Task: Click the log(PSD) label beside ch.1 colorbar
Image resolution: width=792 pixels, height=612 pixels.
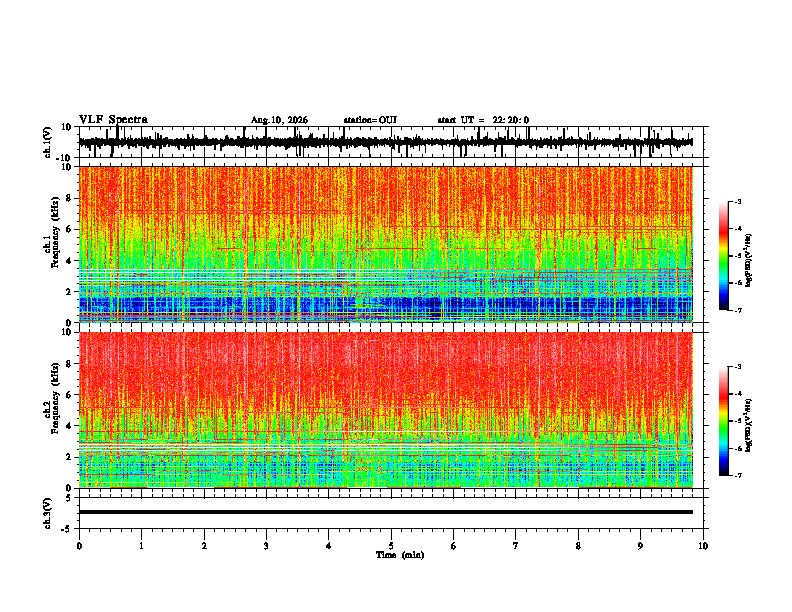Action: click(x=748, y=261)
